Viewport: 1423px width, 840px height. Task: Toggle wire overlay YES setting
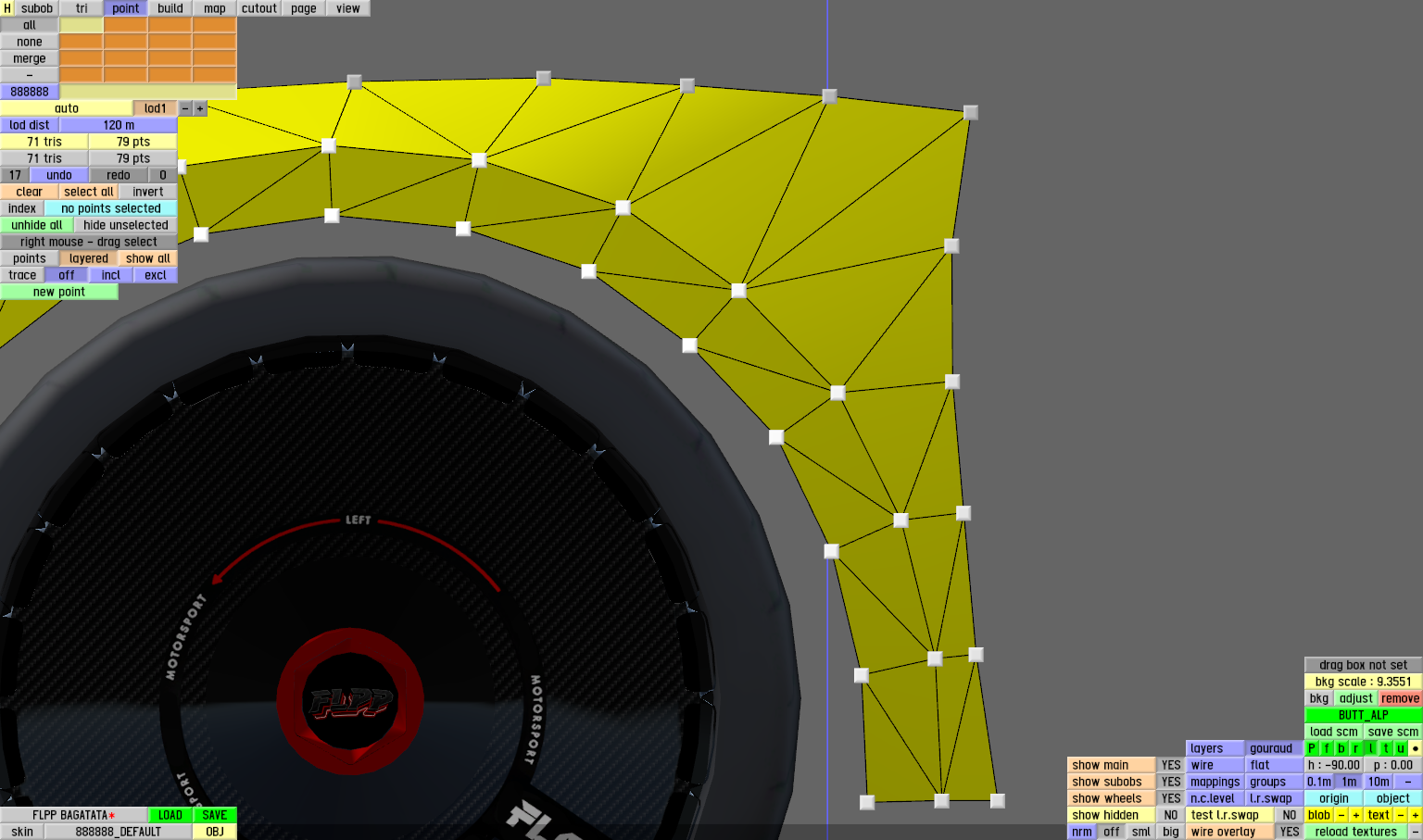tap(1290, 832)
